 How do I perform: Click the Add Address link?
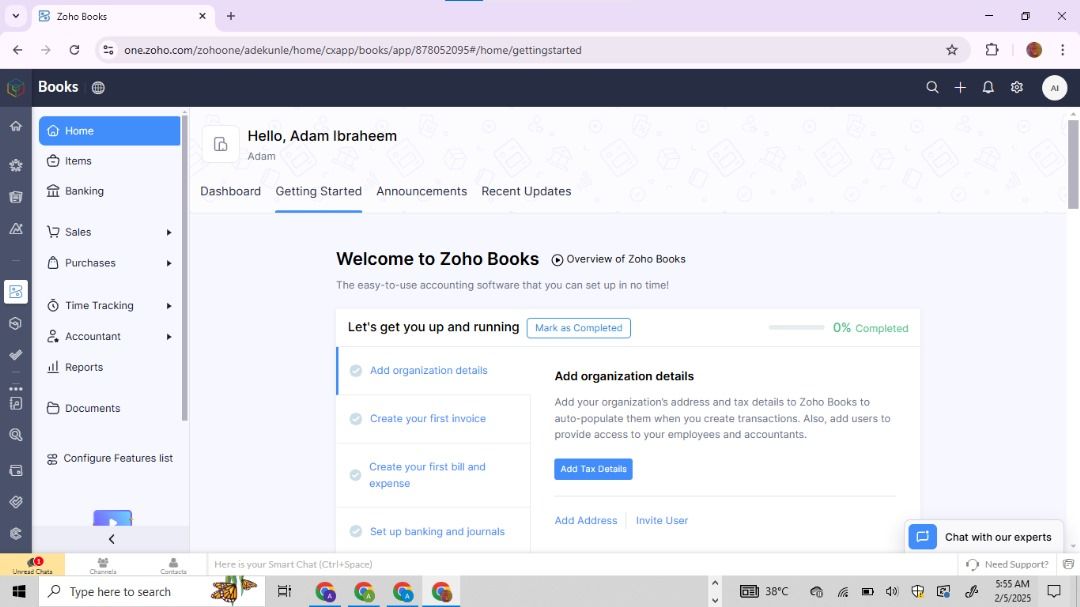click(x=585, y=521)
